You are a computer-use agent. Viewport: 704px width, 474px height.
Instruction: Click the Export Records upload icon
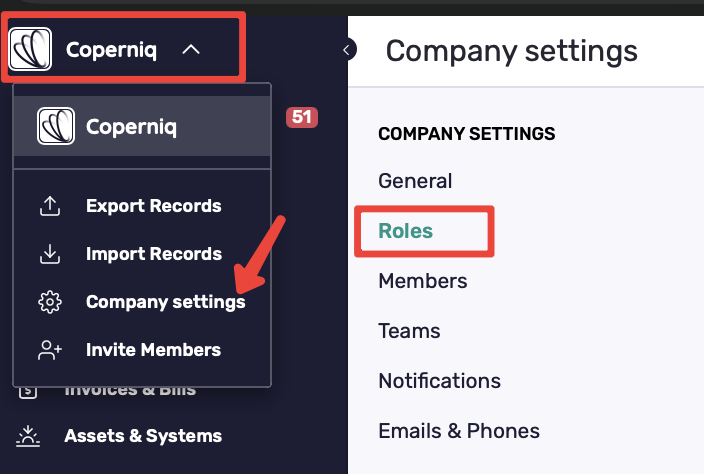point(50,206)
